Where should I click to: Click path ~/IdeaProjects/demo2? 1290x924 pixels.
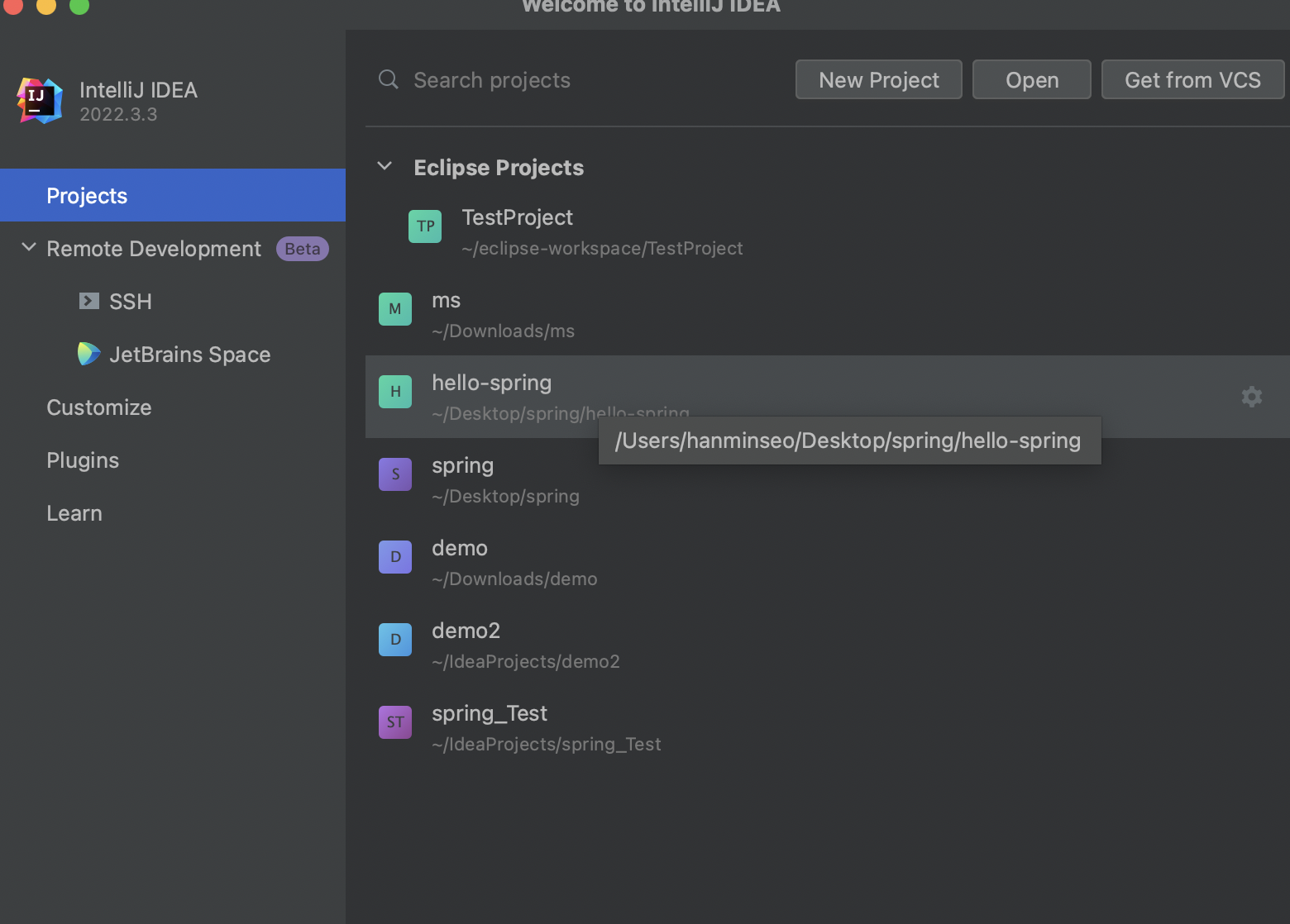pos(526,661)
